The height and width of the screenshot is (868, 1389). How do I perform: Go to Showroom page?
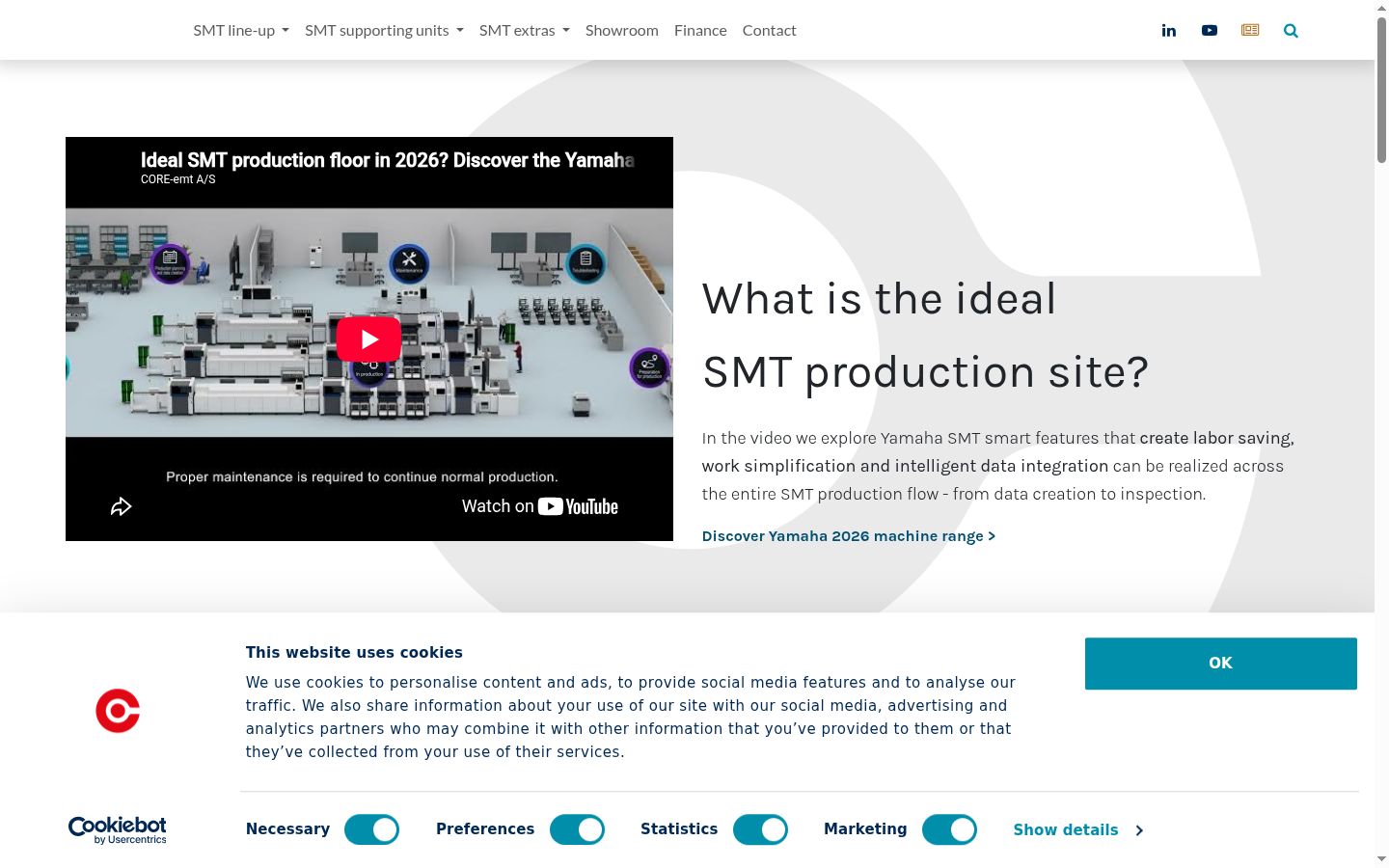pos(622,31)
